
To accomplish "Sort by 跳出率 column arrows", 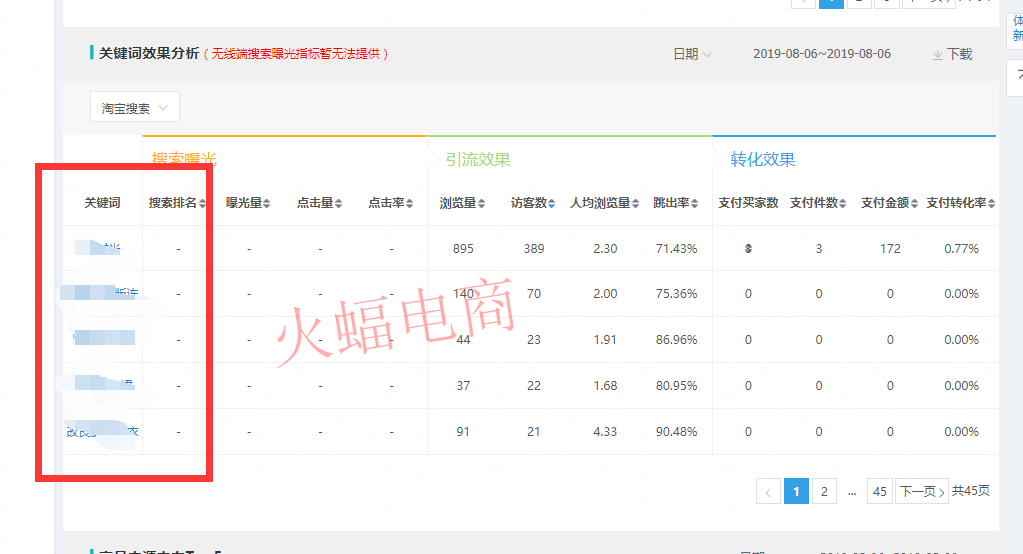I will click(x=696, y=203).
